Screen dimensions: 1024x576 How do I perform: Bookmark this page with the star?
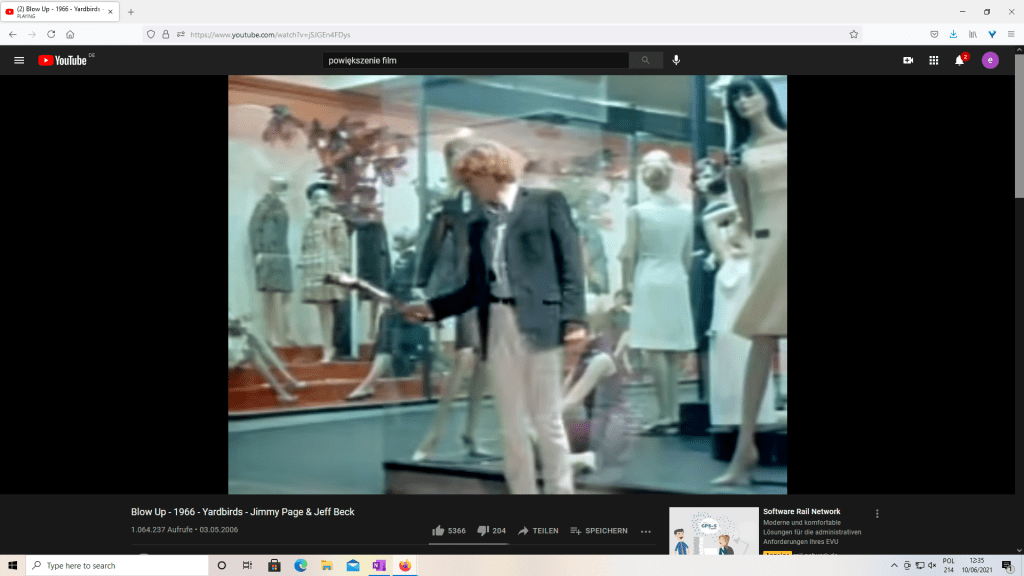(x=853, y=34)
